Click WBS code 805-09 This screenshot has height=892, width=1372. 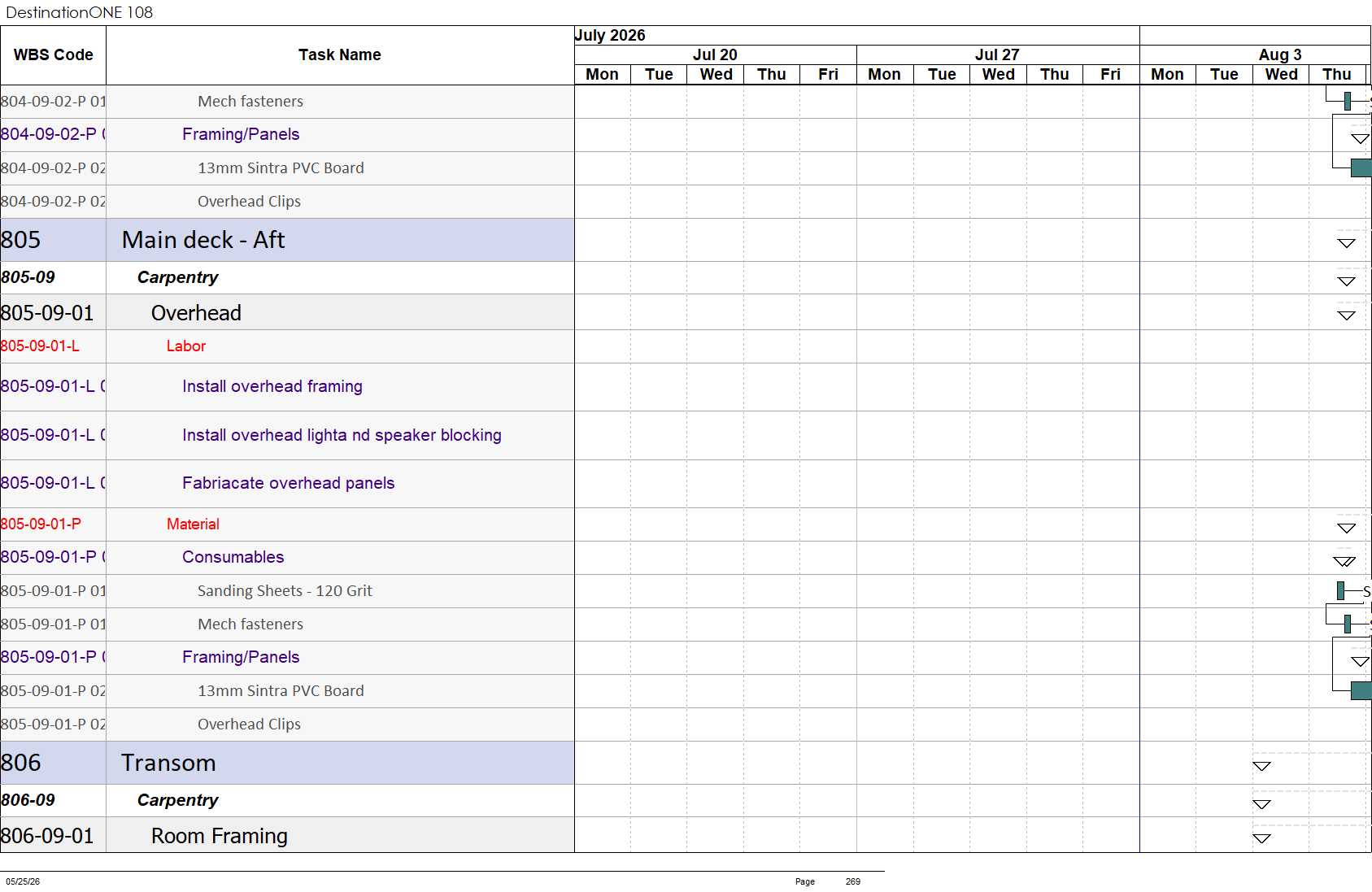pos(28,277)
